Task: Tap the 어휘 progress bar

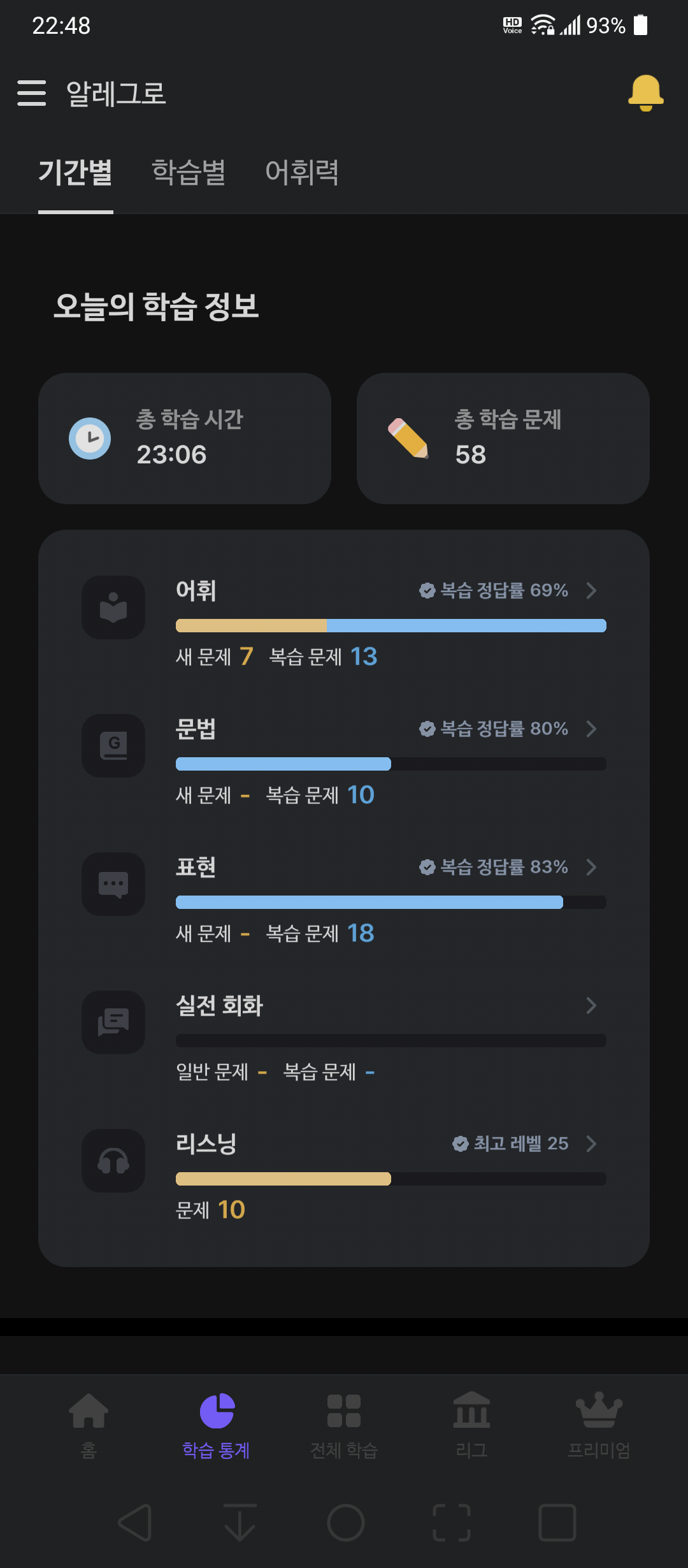Action: (x=391, y=625)
